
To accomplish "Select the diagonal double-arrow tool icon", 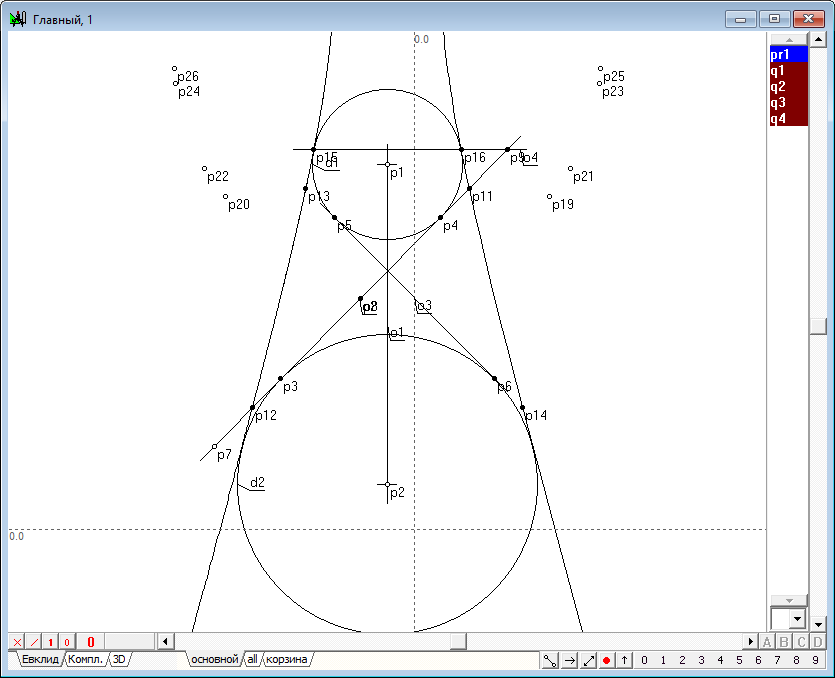I will pos(588,660).
